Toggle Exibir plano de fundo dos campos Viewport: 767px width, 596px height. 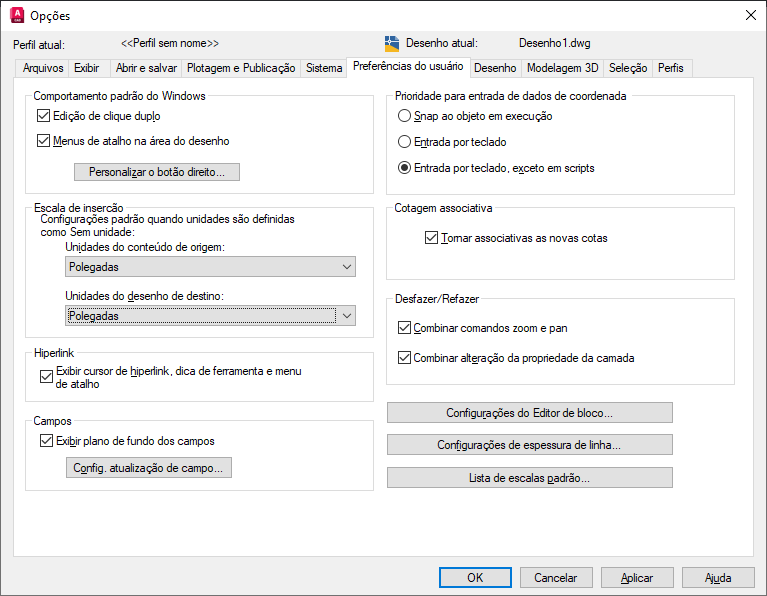tap(46, 441)
